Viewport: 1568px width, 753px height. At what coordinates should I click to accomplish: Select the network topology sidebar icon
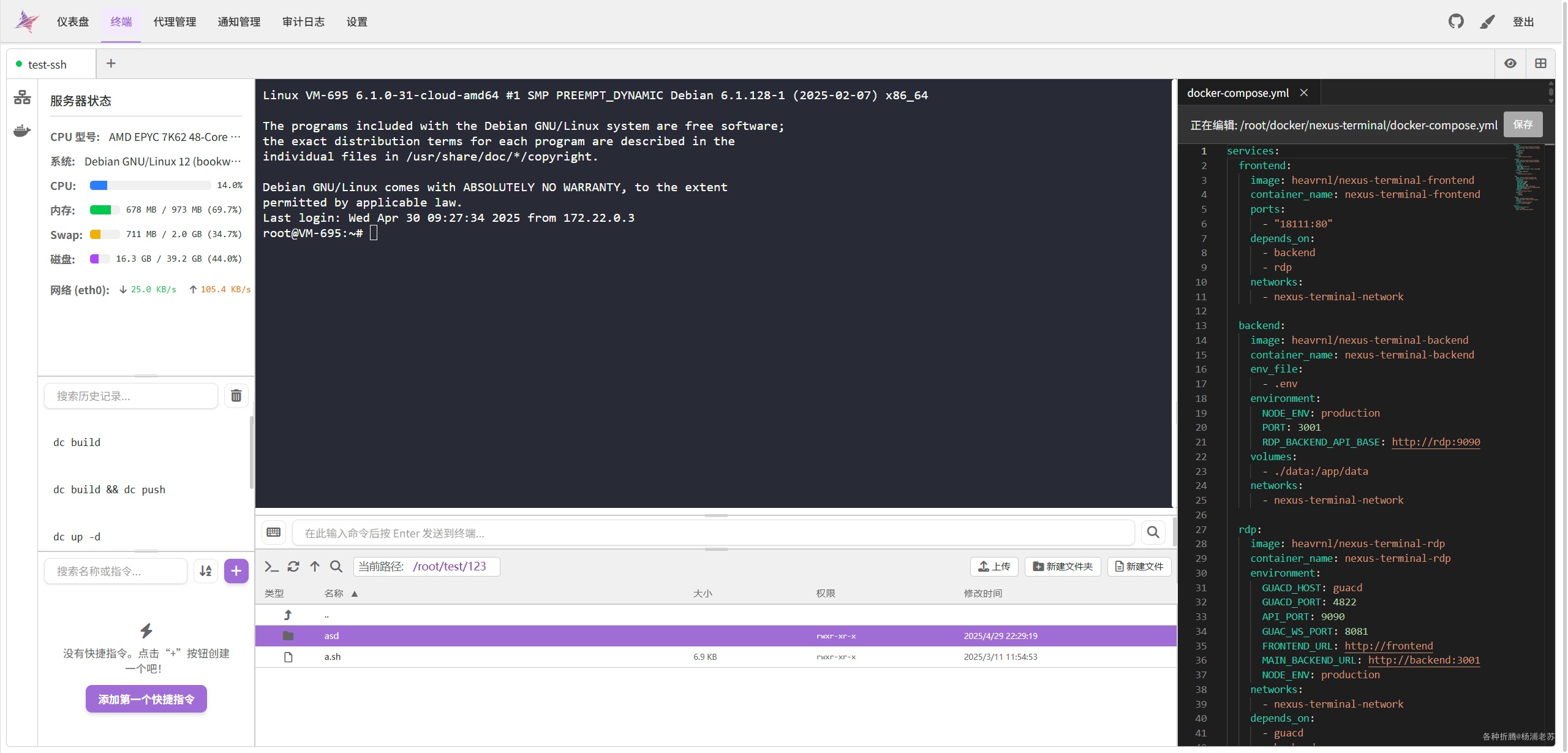point(21,97)
